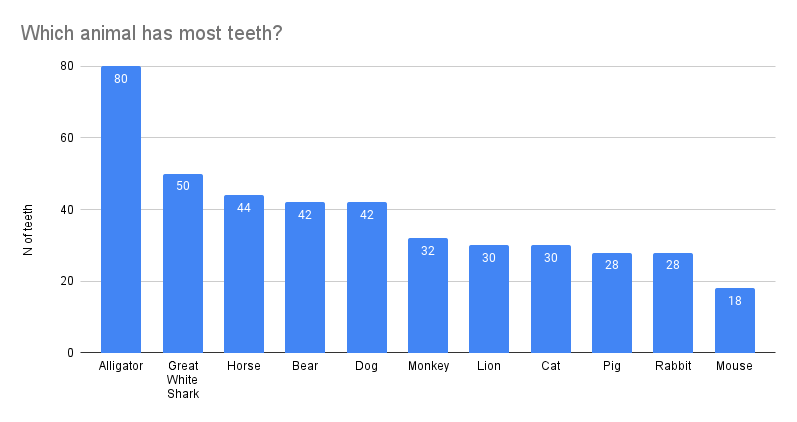Click the 'Great White Shark' axis label
The image size is (797, 422).
(x=183, y=379)
